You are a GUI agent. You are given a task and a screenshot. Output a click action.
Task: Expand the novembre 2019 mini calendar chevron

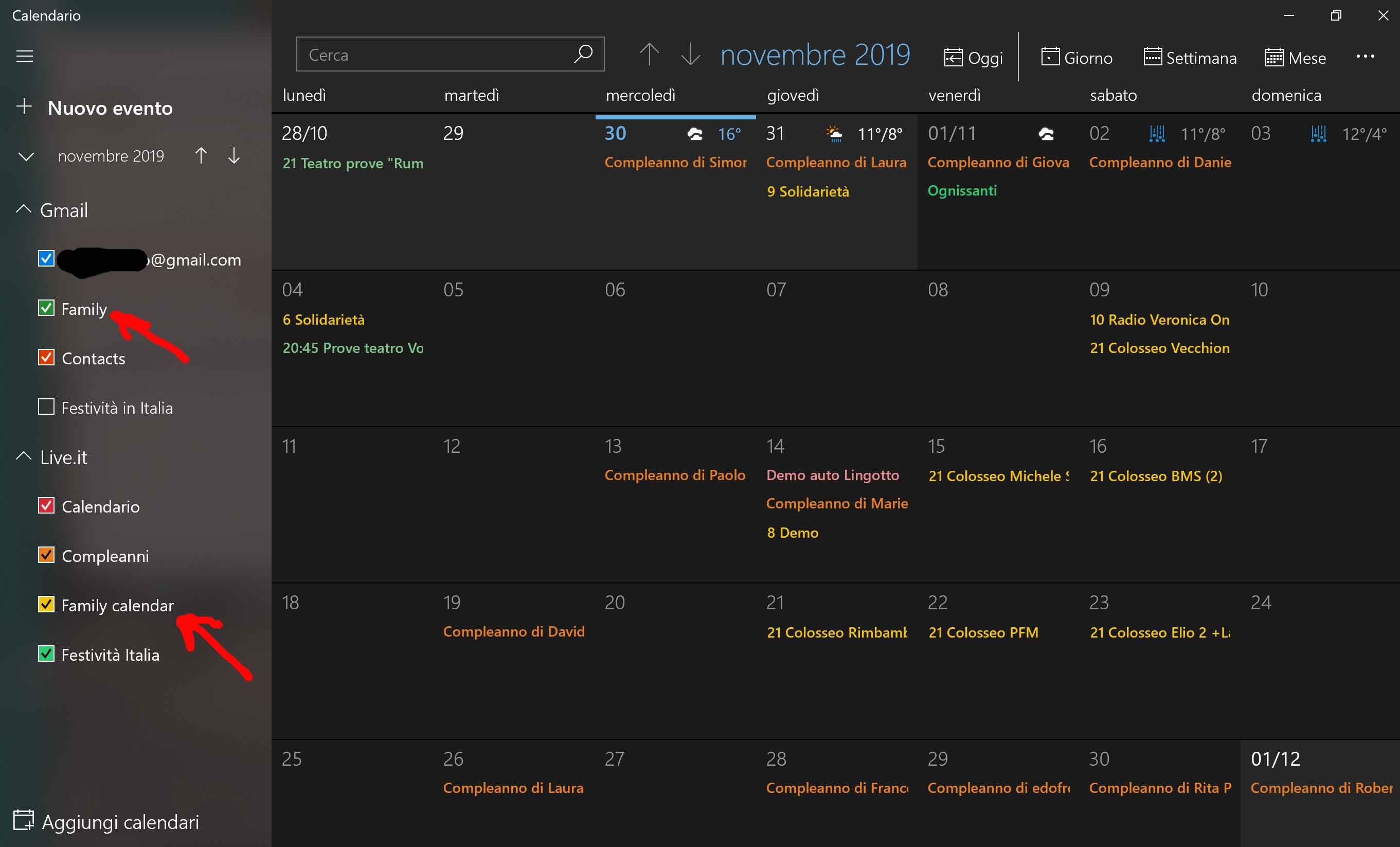tap(26, 156)
